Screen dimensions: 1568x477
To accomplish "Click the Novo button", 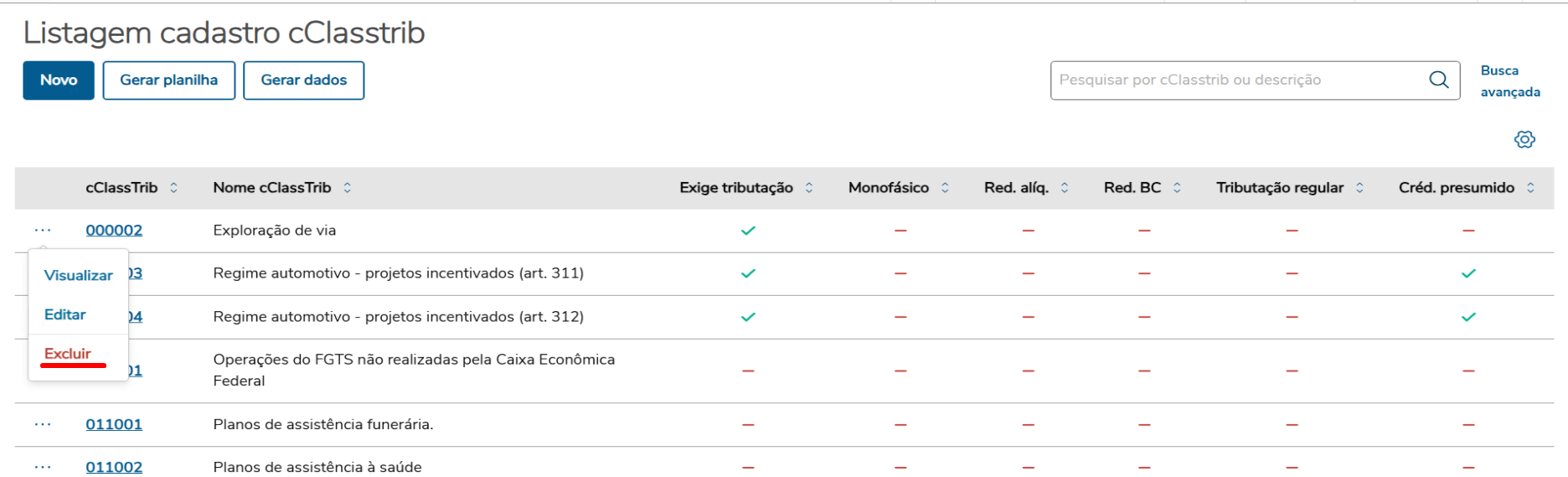I will [59, 80].
